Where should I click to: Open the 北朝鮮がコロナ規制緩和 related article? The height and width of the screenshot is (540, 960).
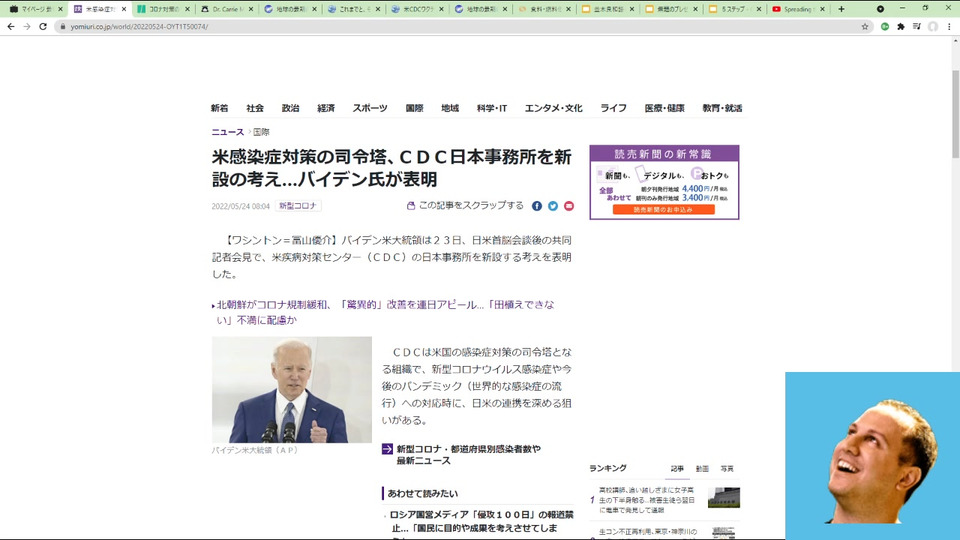pos(386,312)
